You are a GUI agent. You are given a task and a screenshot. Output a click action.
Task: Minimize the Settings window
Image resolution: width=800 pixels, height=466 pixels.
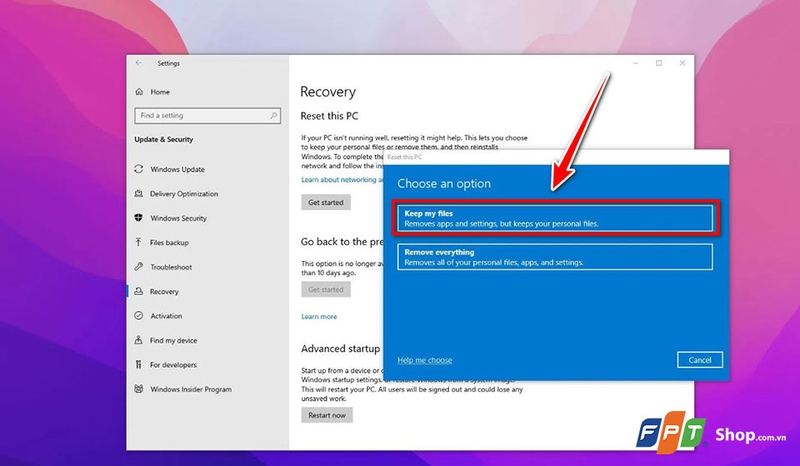[x=636, y=63]
